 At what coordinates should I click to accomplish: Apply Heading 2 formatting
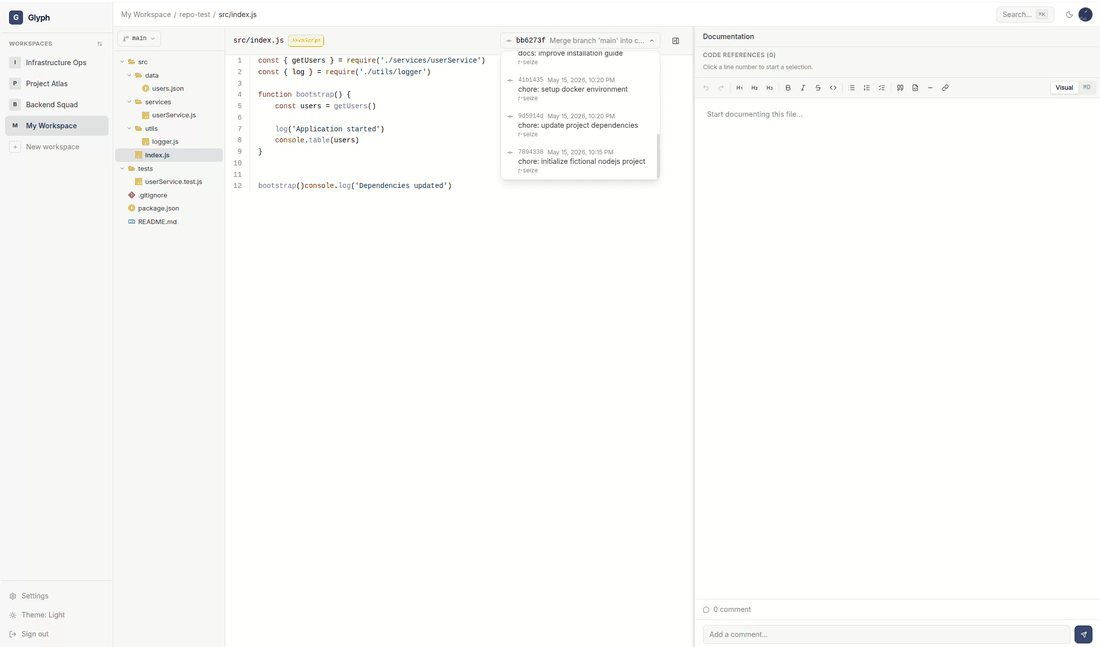click(754, 88)
